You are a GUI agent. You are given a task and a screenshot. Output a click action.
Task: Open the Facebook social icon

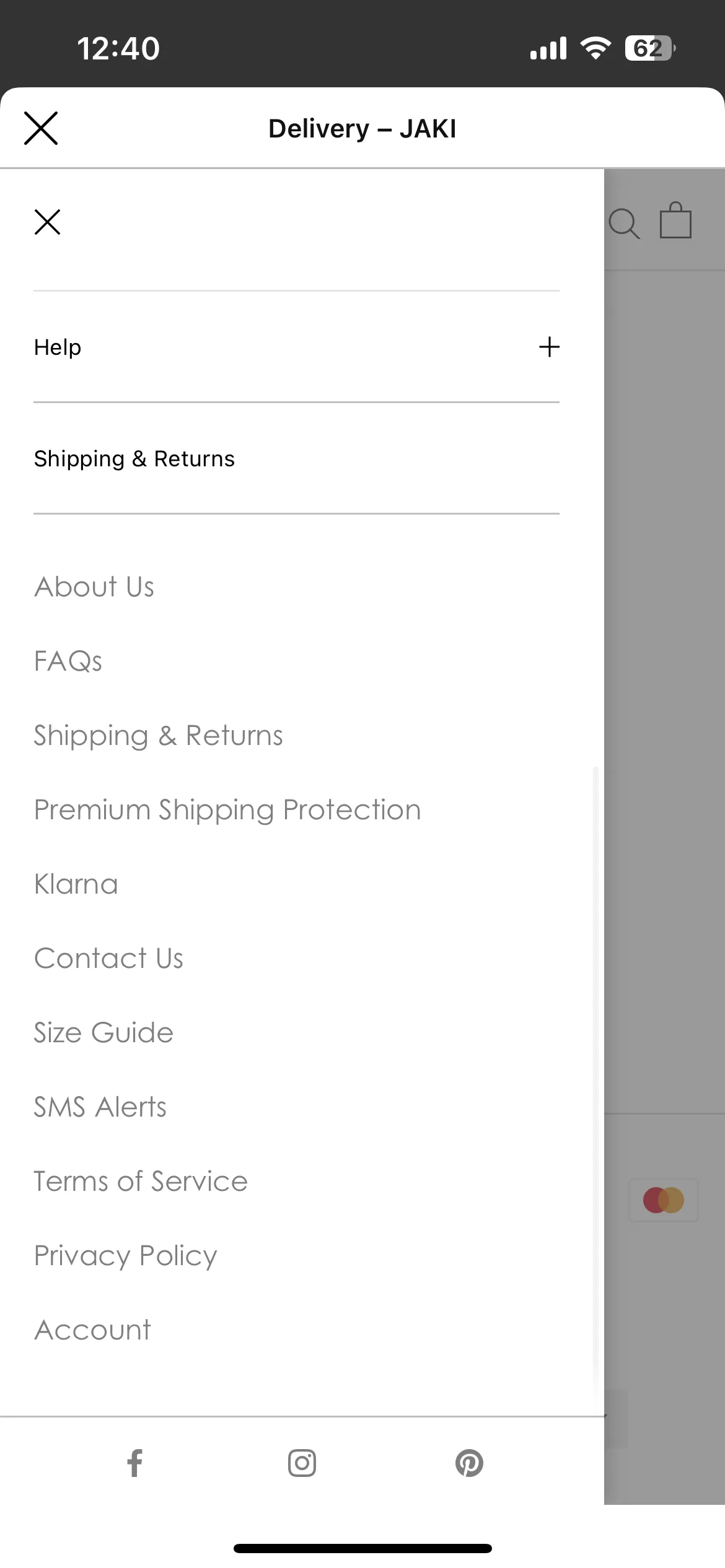point(134,1463)
